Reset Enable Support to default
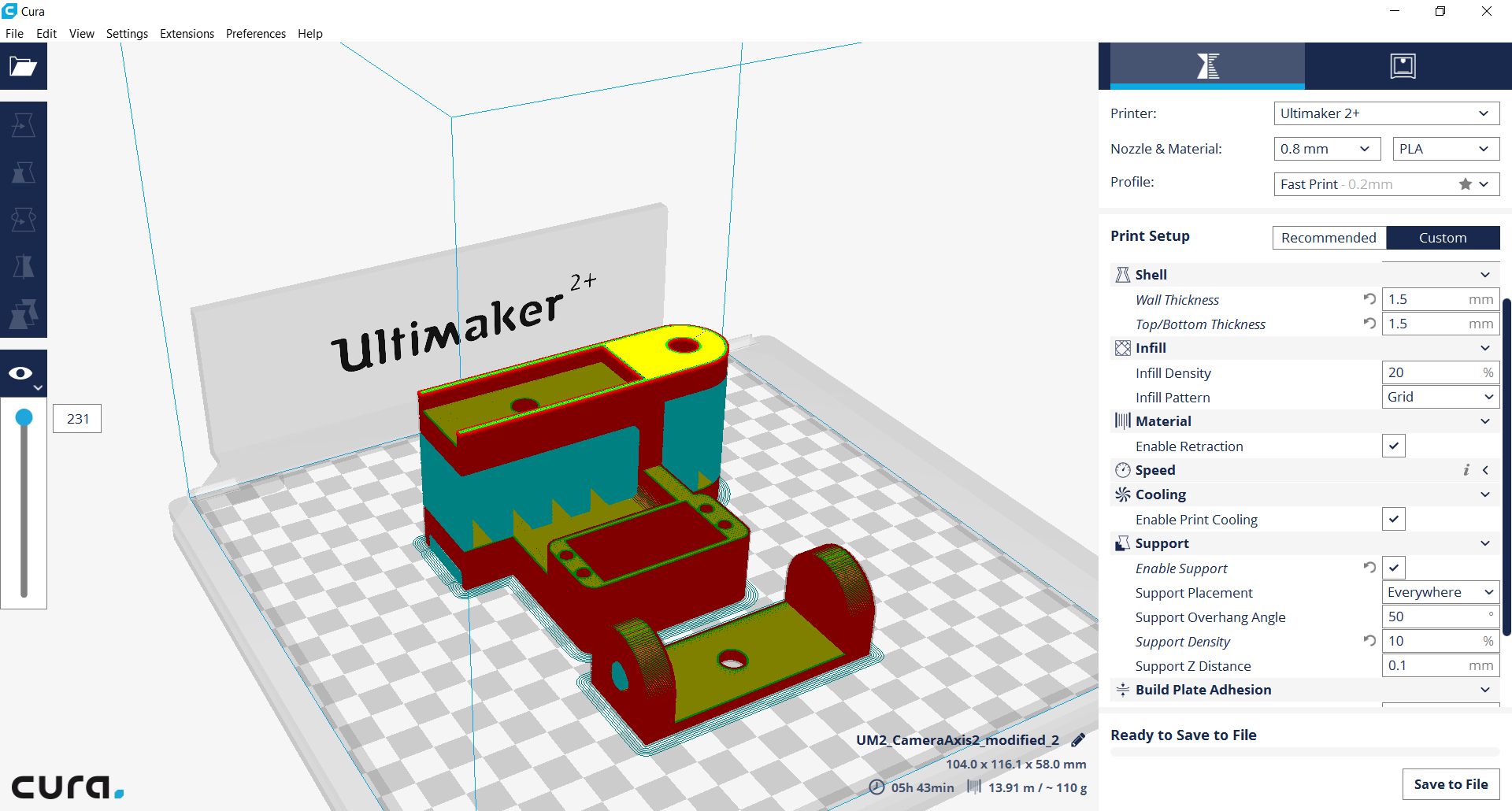 pyautogui.click(x=1369, y=568)
